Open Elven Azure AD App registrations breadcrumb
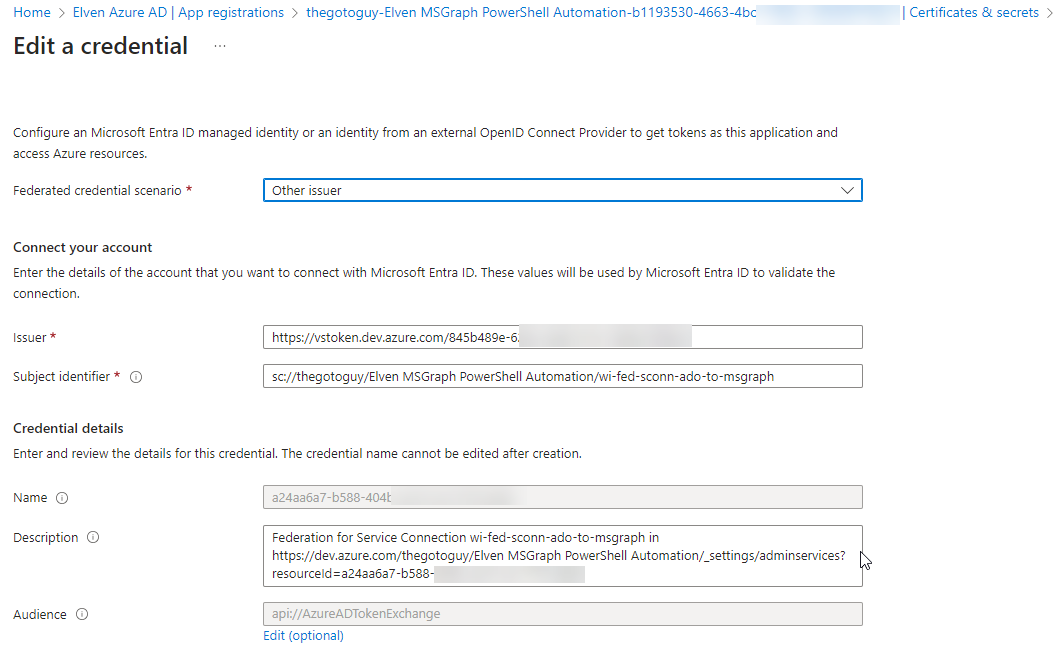Screen dimensions: 1055x656 coord(178,12)
